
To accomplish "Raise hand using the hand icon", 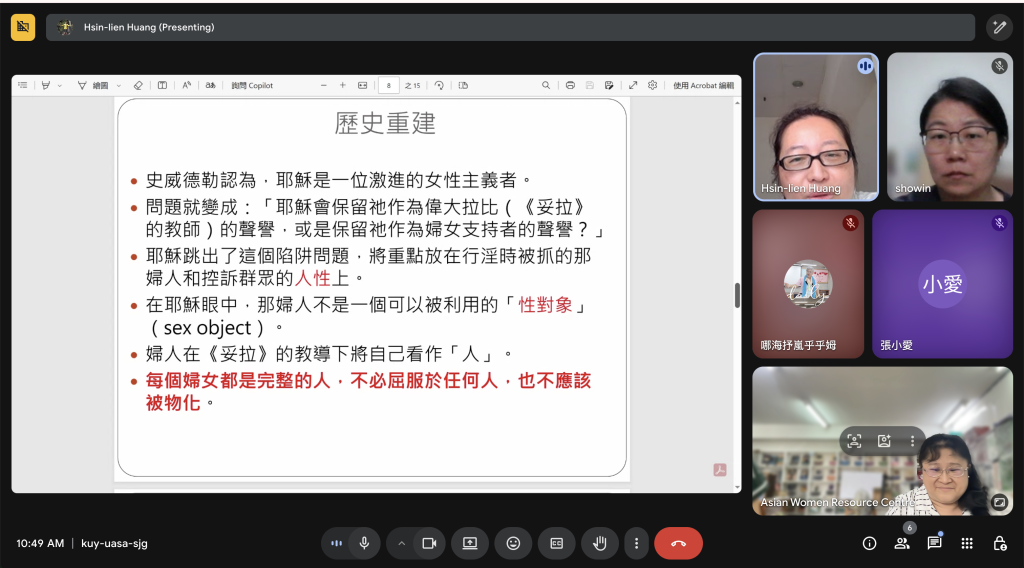I will (600, 543).
